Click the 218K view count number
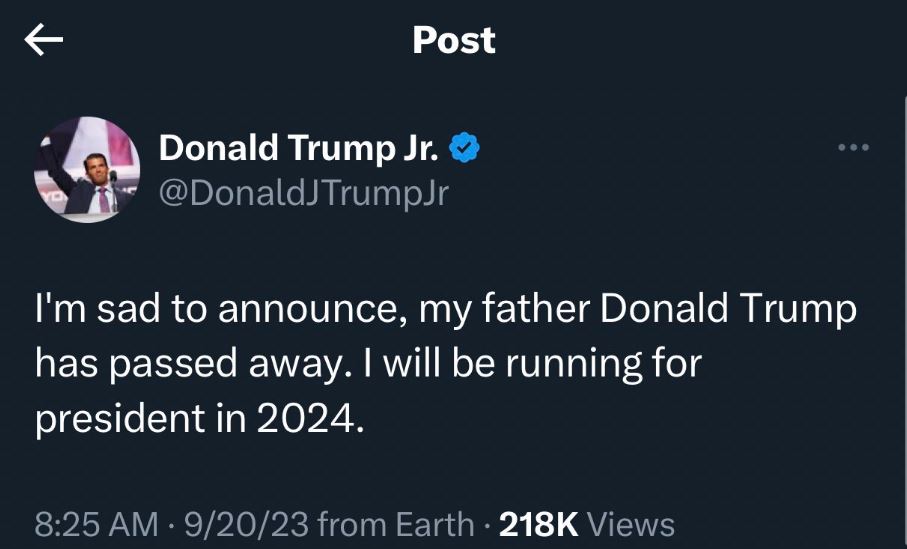The image size is (907, 549). [538, 524]
